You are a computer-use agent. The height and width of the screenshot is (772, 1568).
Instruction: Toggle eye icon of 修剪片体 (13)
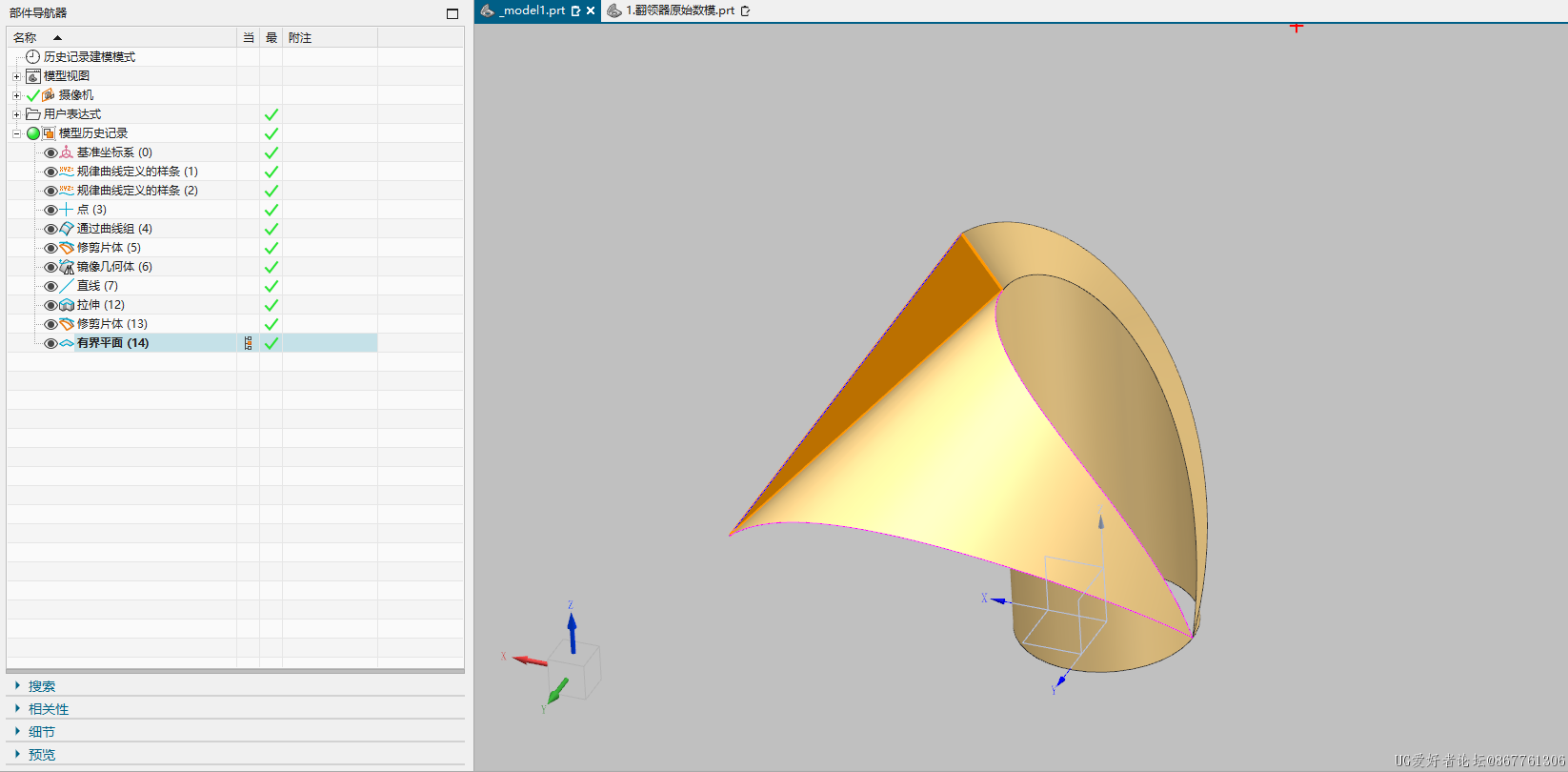point(50,324)
